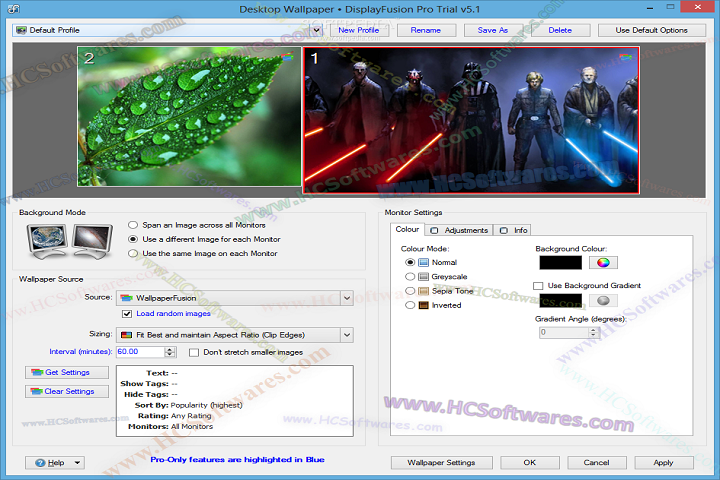
Task: Click 'Rating: Any Rating' text
Action: [174, 416]
